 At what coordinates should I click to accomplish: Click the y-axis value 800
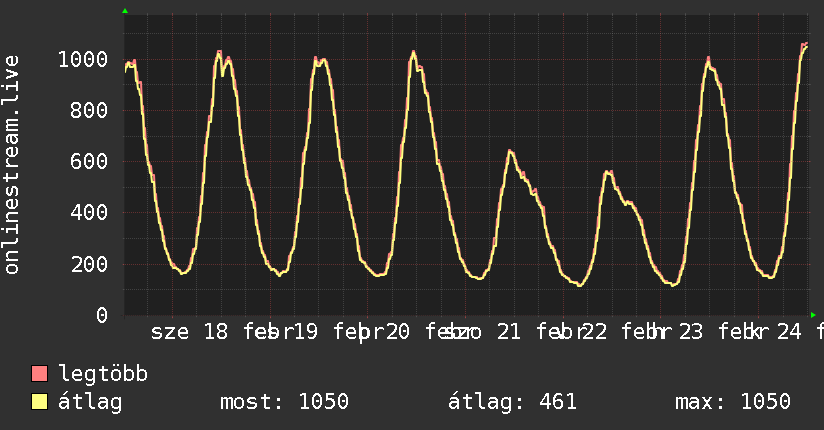click(x=89, y=110)
